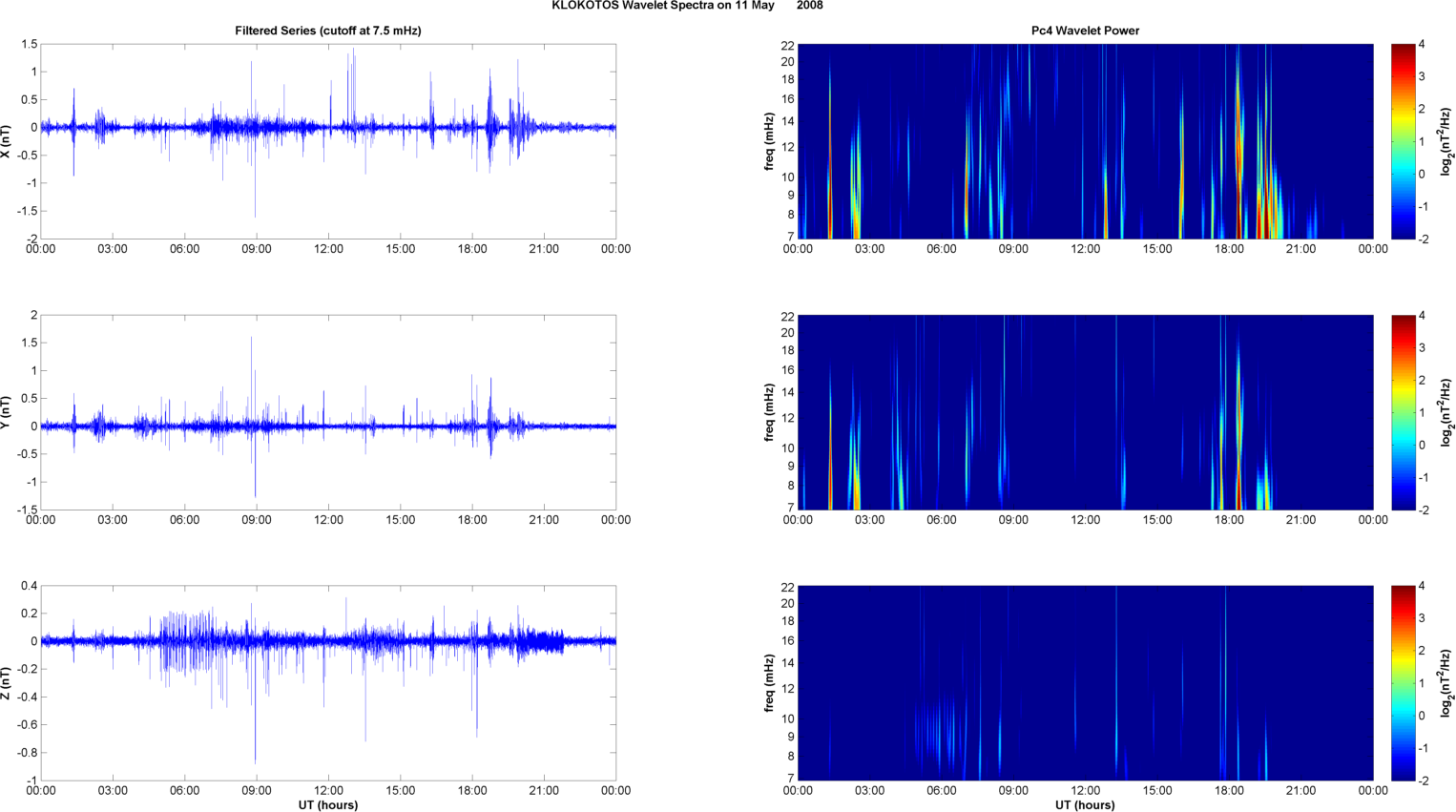Click the Filtered Series cutoff title
The width and height of the screenshot is (1456, 812).
coord(327,31)
